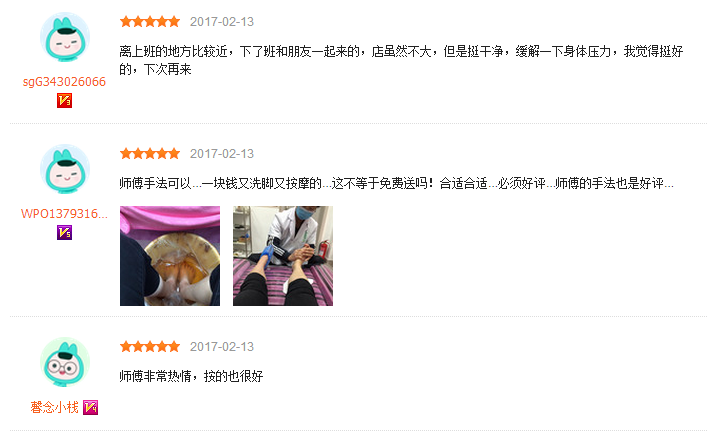
Task: Open the glasses bunny avatar
Action: point(65,362)
